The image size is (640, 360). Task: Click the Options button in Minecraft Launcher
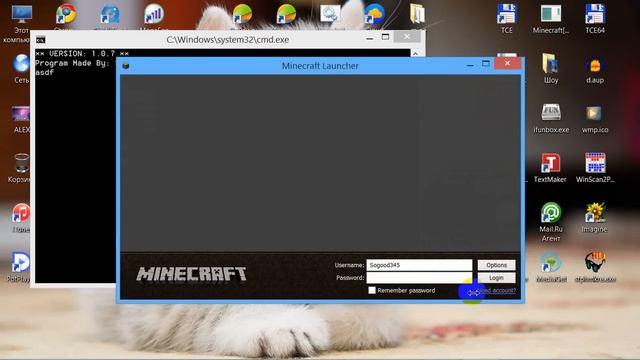[496, 265]
